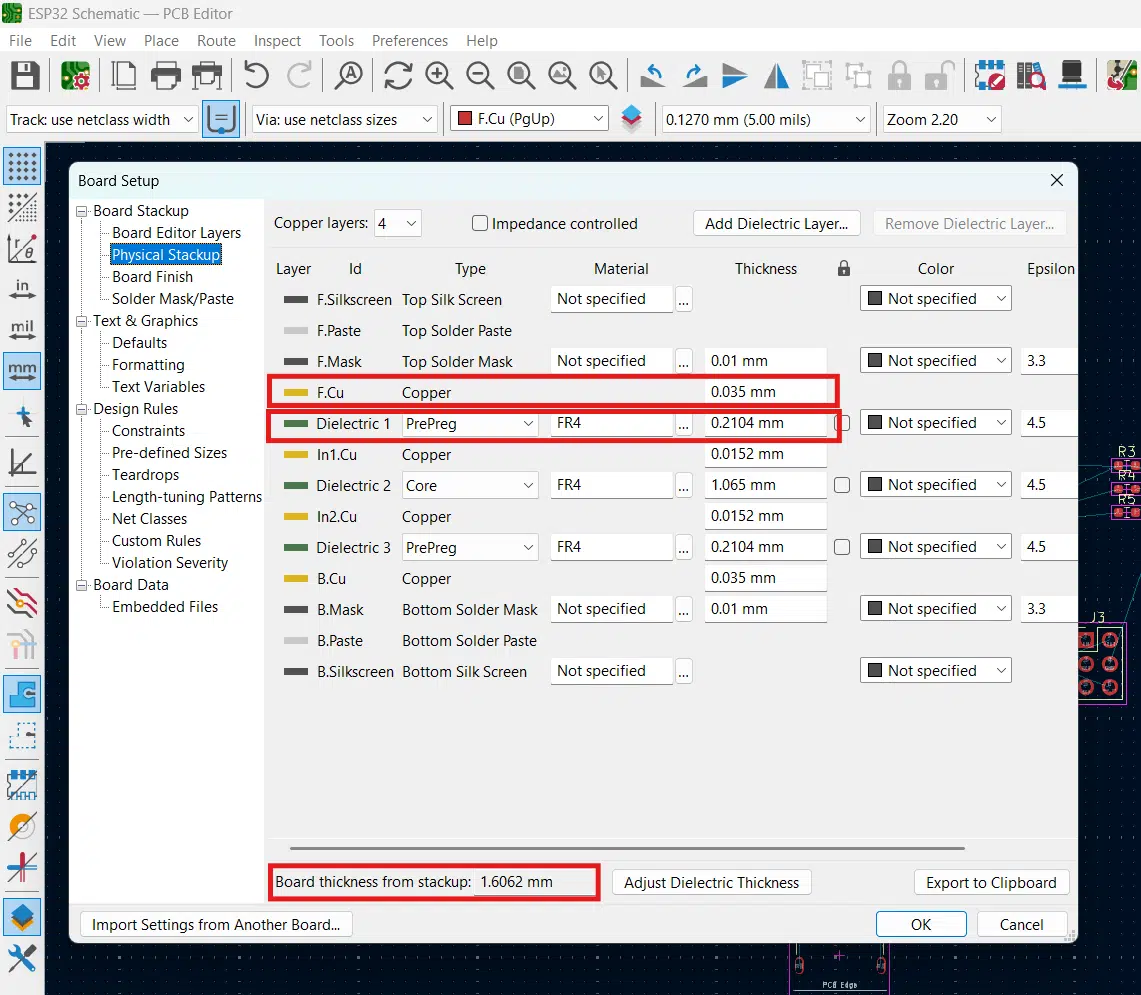Screen dimensions: 1141x995
Task: Enable the Impedance controlled checkbox
Action: pyautogui.click(x=480, y=223)
